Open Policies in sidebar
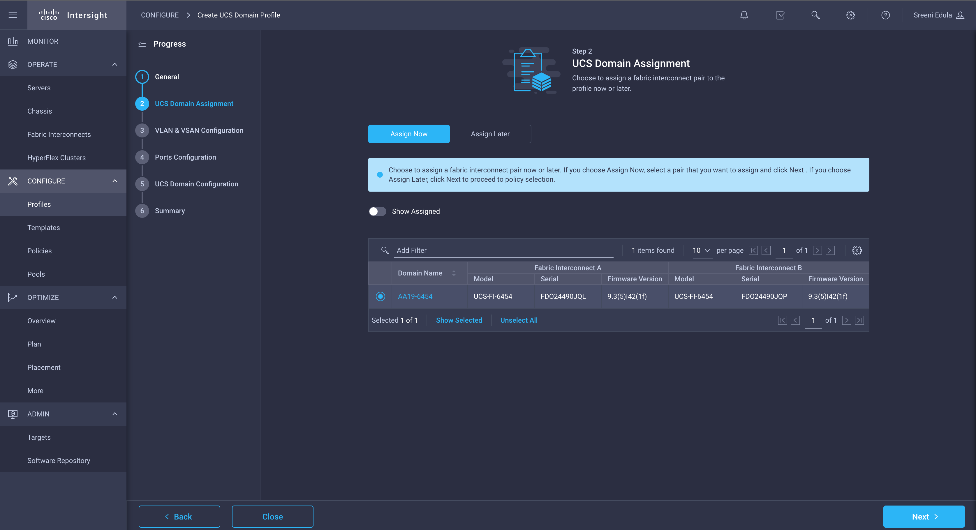976x530 pixels. (x=39, y=251)
